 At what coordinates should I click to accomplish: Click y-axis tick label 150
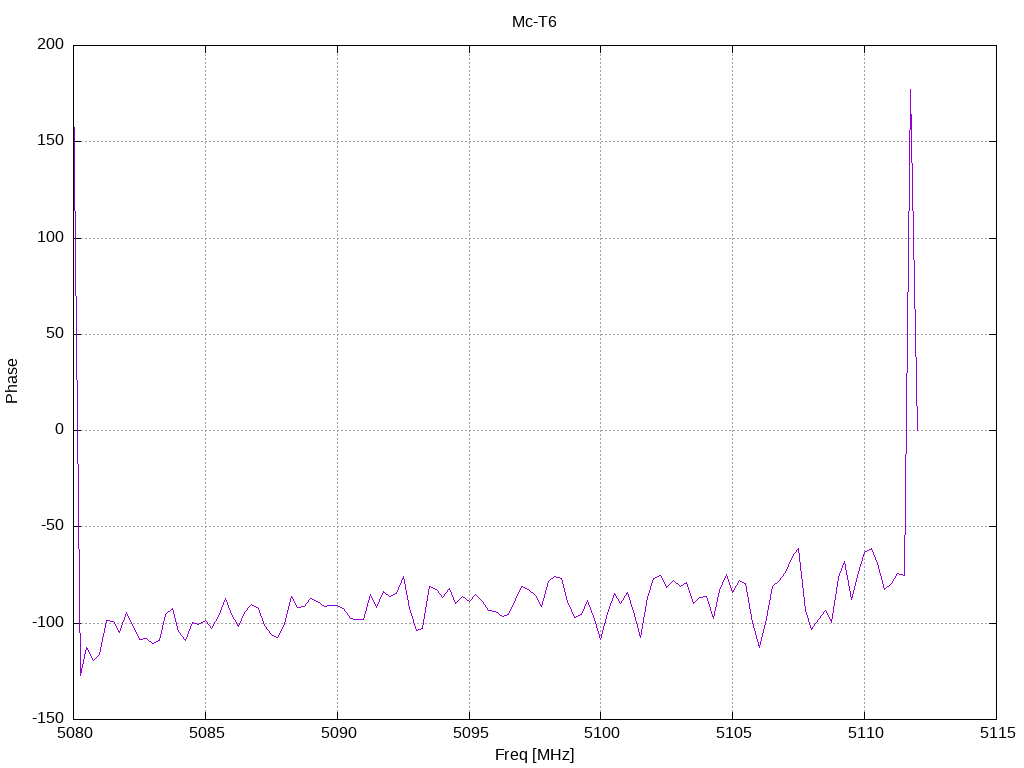(x=51, y=140)
